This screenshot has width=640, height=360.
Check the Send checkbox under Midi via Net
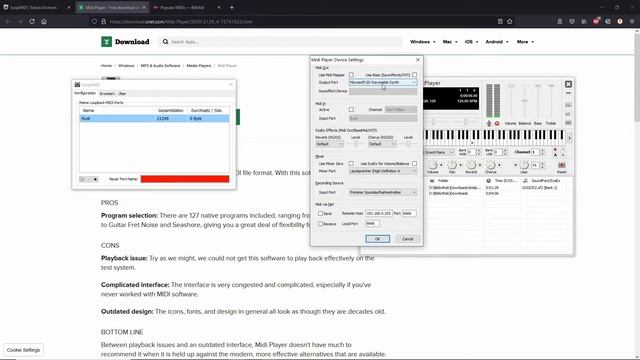tap(320, 213)
